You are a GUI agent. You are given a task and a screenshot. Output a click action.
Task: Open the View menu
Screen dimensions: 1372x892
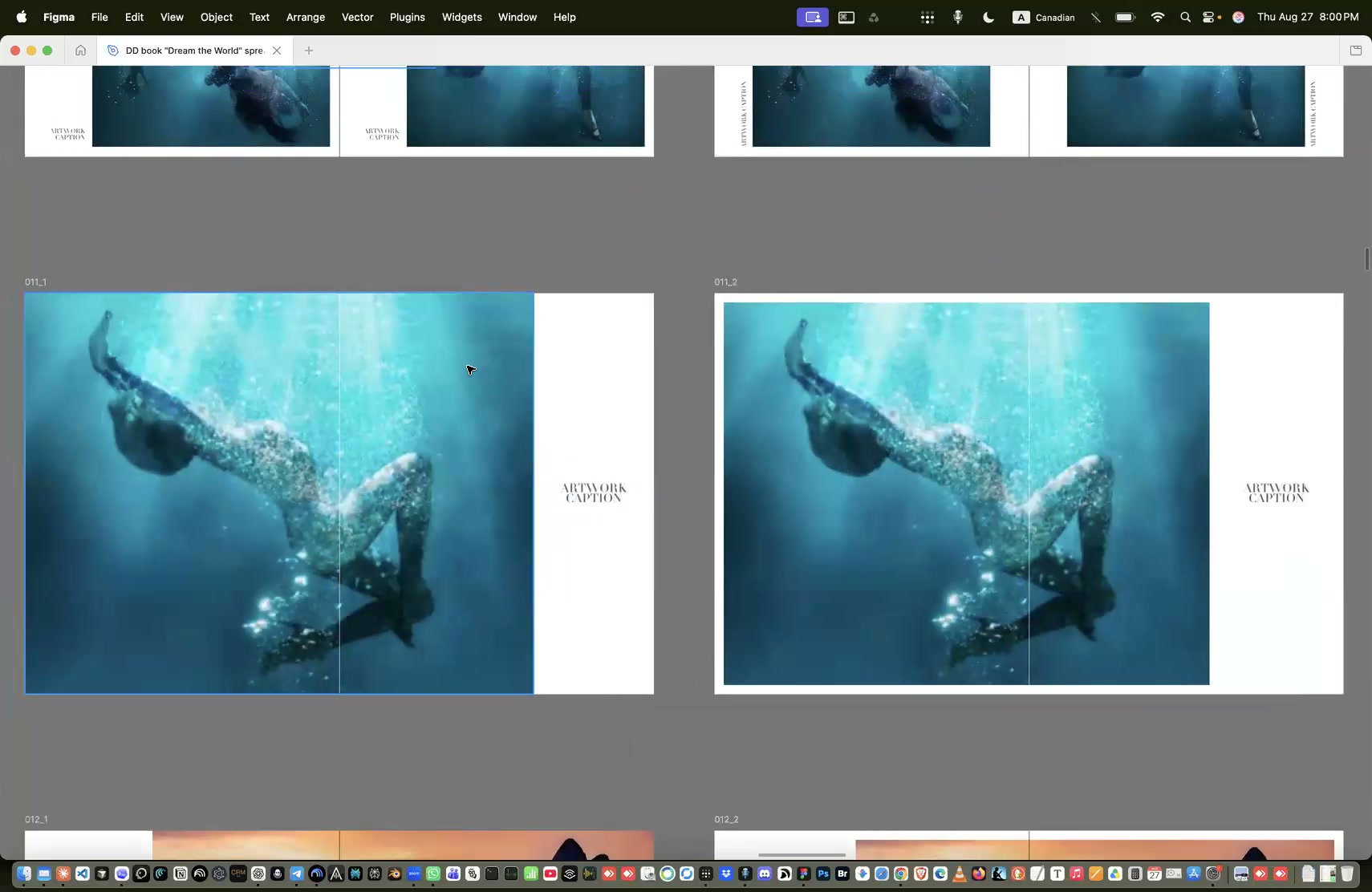[x=172, y=17]
